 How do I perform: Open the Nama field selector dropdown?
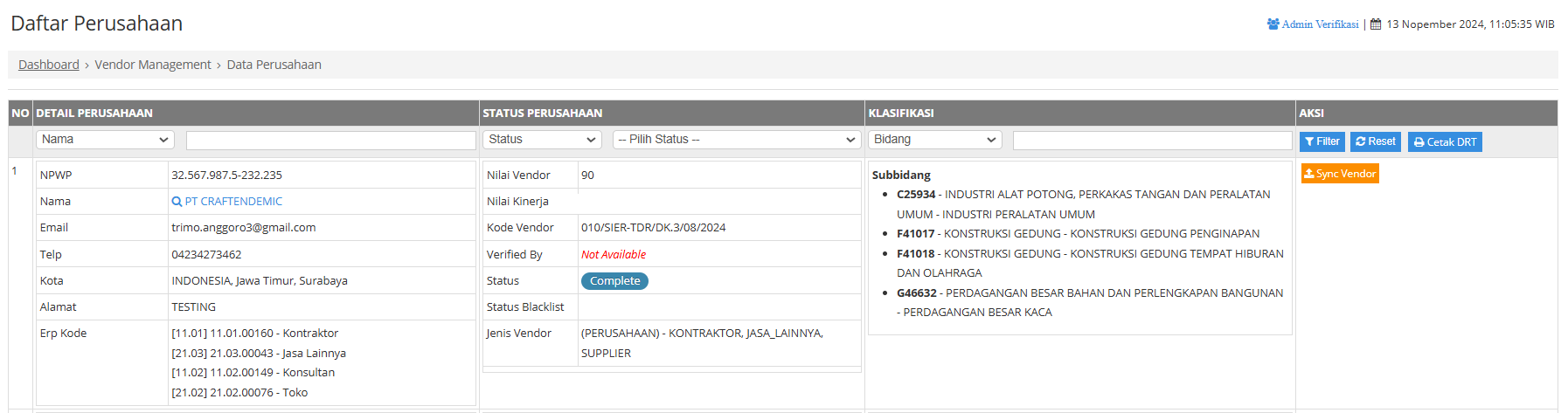point(105,140)
